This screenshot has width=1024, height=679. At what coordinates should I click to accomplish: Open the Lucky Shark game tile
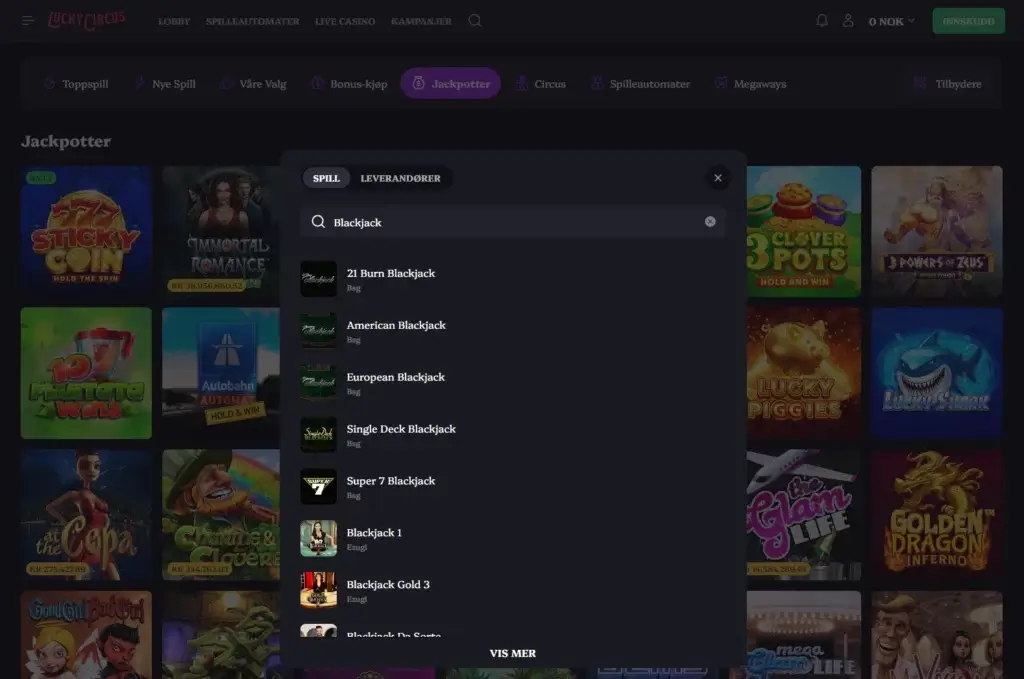936,373
